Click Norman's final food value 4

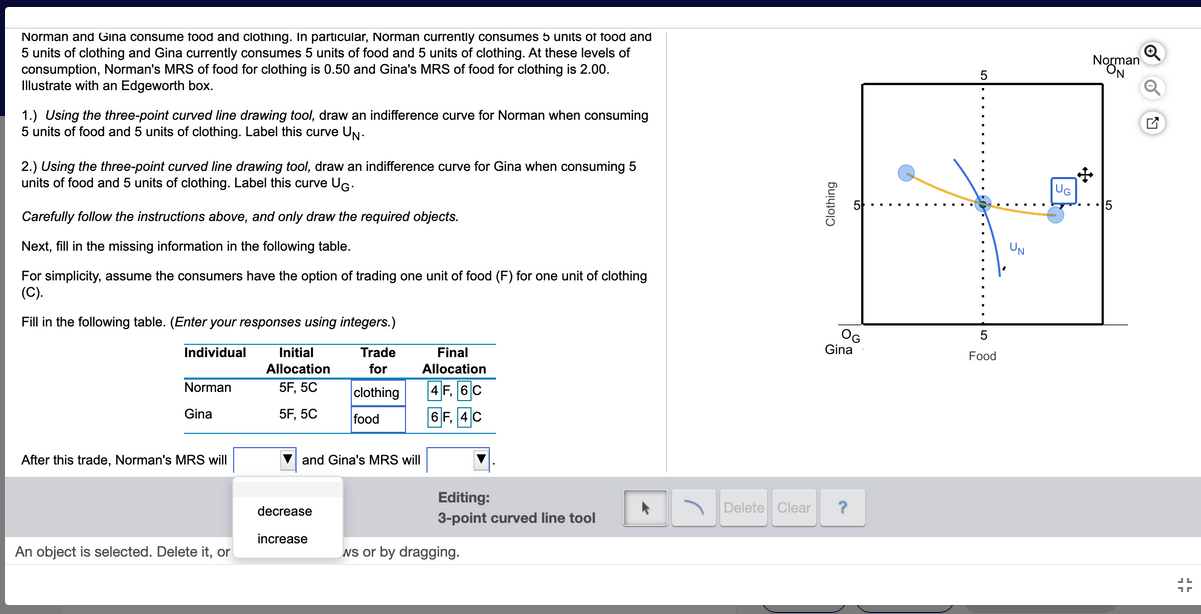(434, 391)
